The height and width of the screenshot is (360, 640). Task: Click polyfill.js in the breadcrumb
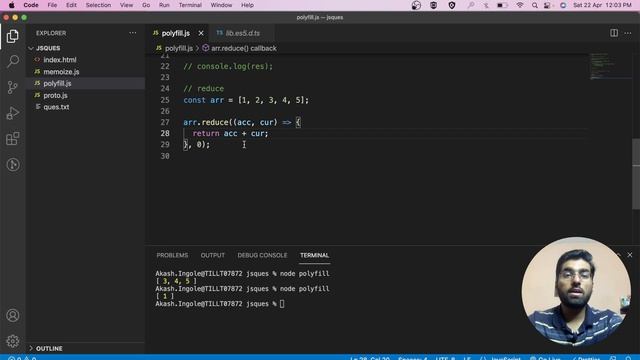pos(179,48)
